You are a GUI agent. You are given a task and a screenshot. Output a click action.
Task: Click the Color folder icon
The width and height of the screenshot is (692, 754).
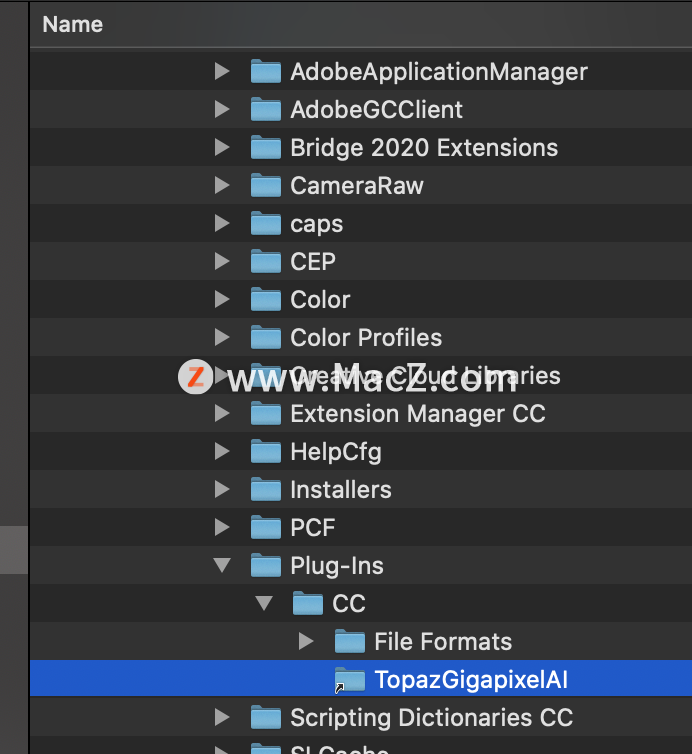point(266,299)
